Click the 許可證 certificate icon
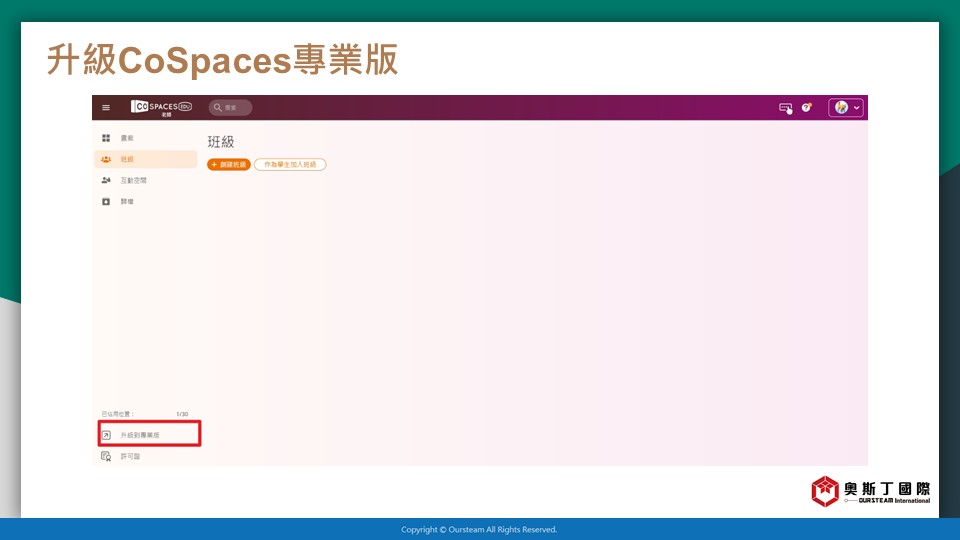960x540 pixels. coord(106,457)
